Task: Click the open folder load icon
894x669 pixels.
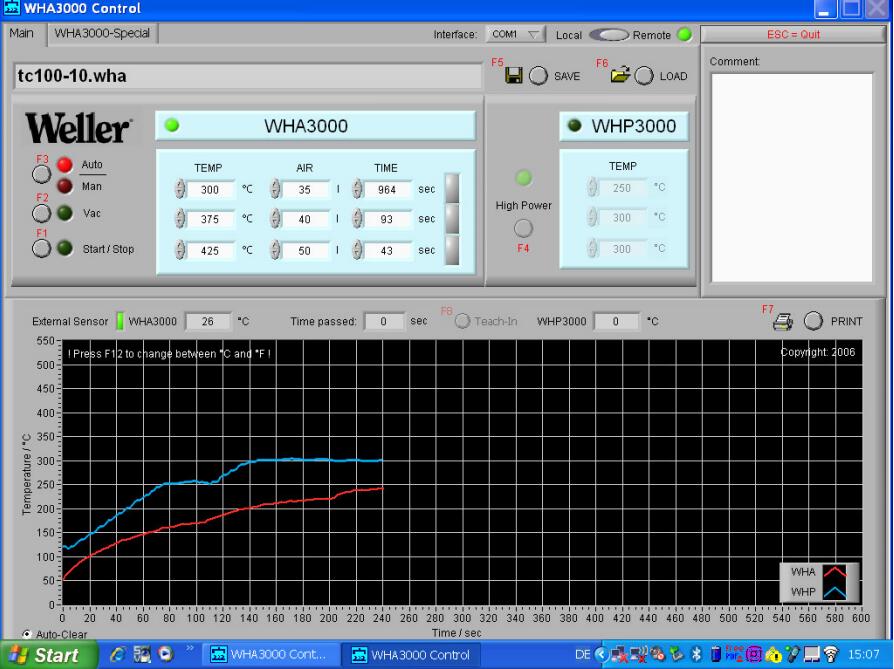Action: point(620,75)
